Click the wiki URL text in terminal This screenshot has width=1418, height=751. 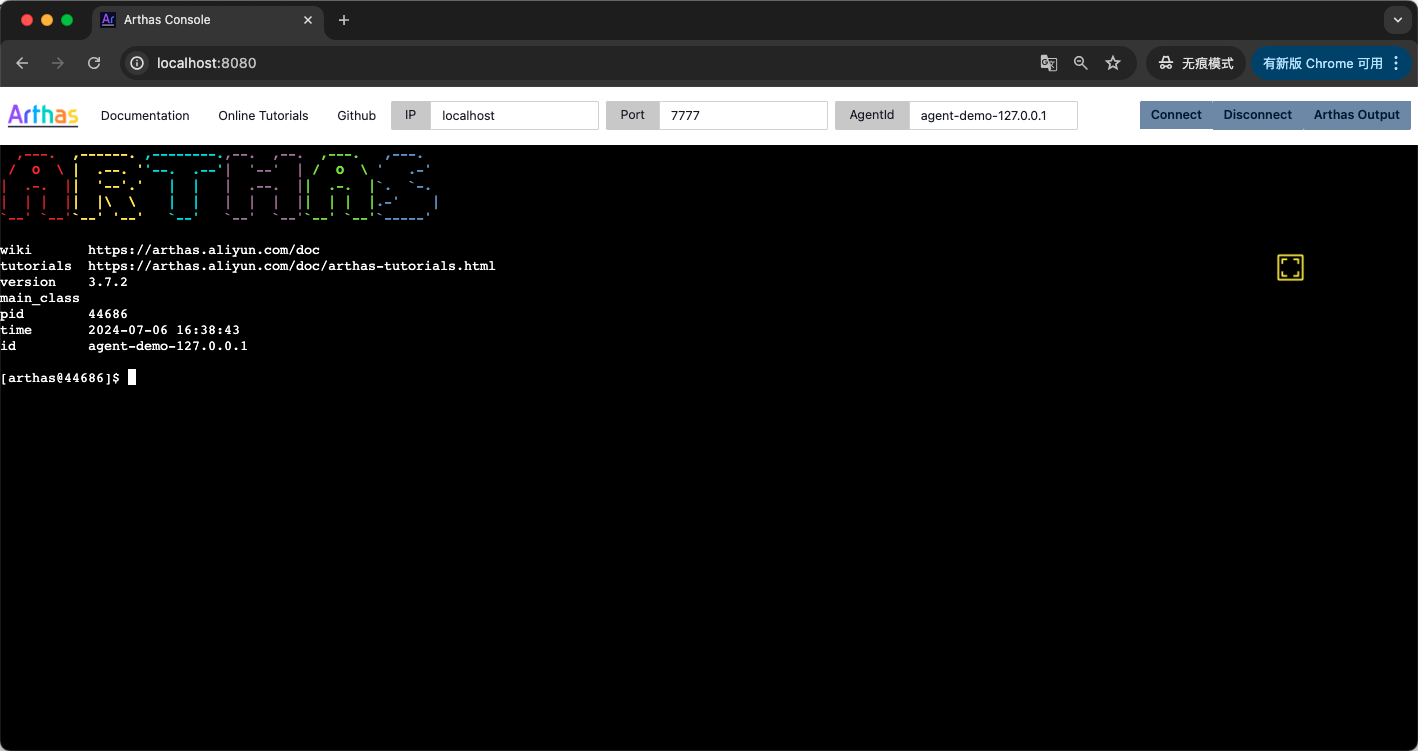click(204, 250)
